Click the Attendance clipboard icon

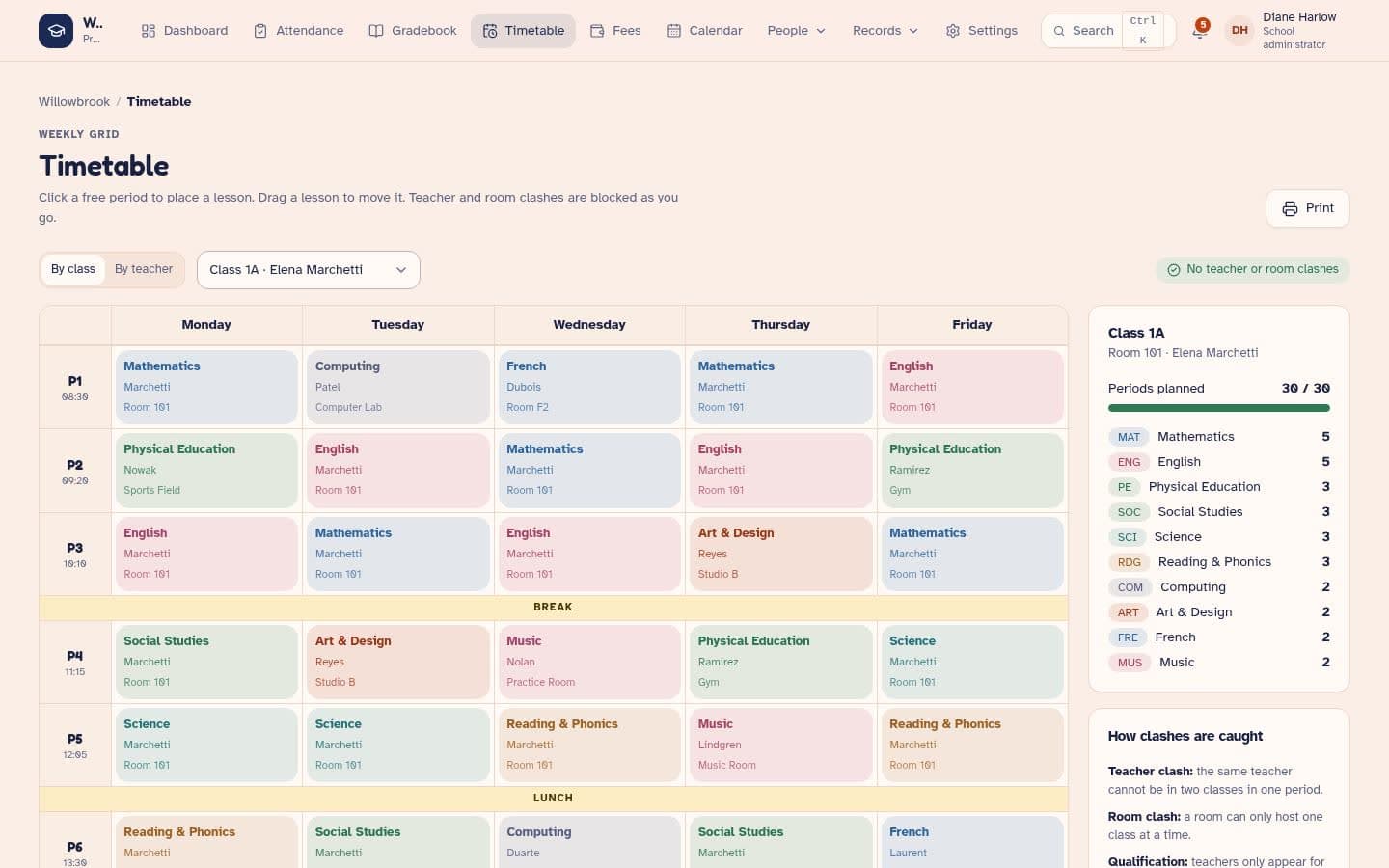260,31
